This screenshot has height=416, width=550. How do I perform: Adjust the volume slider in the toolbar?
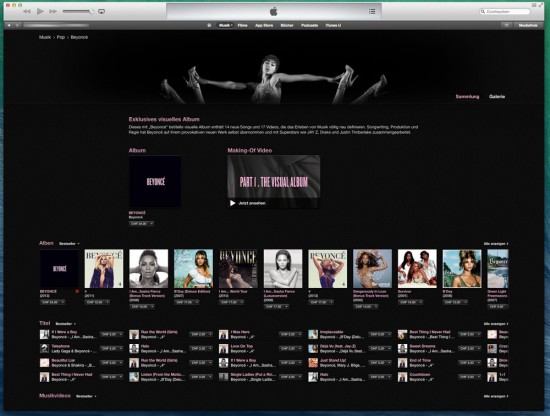point(78,12)
